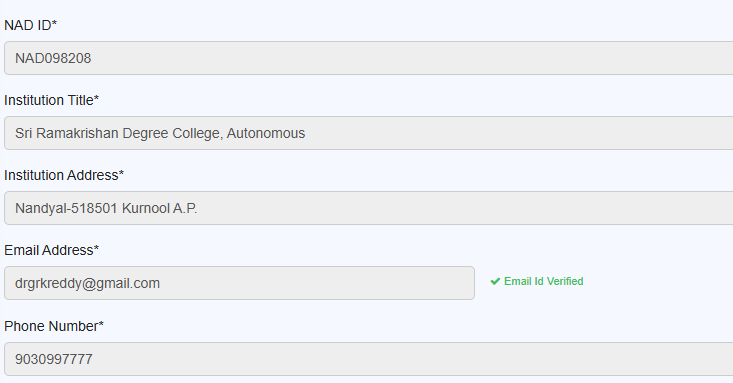The image size is (733, 383).
Task: Click the required asterisk beside NAD ID
Action: tap(54, 22)
